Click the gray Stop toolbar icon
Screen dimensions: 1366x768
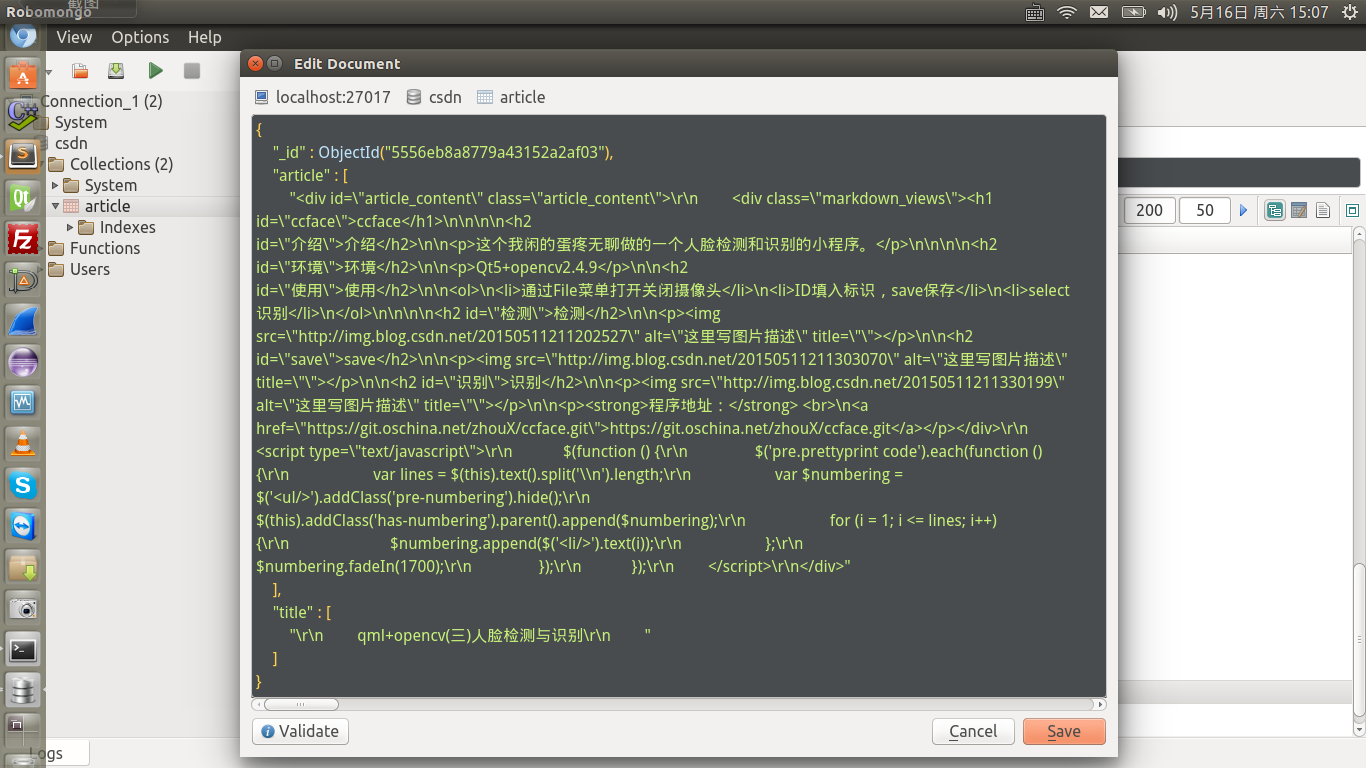192,71
